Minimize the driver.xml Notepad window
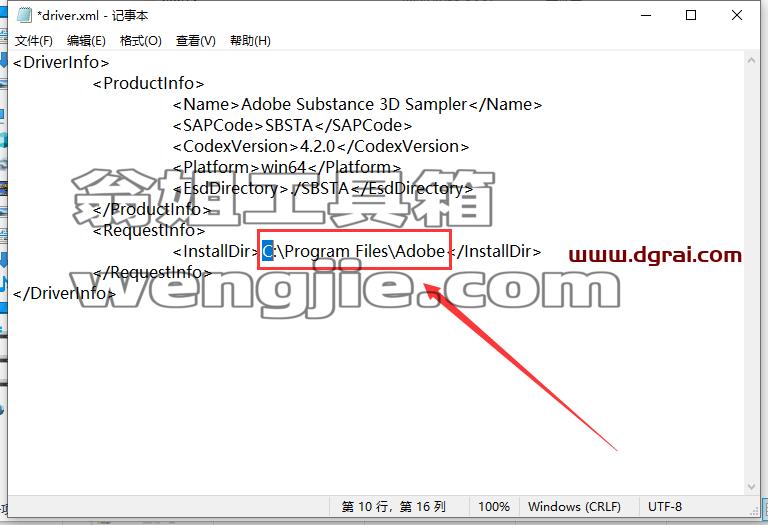Viewport: 768px width, 525px height. [646, 15]
